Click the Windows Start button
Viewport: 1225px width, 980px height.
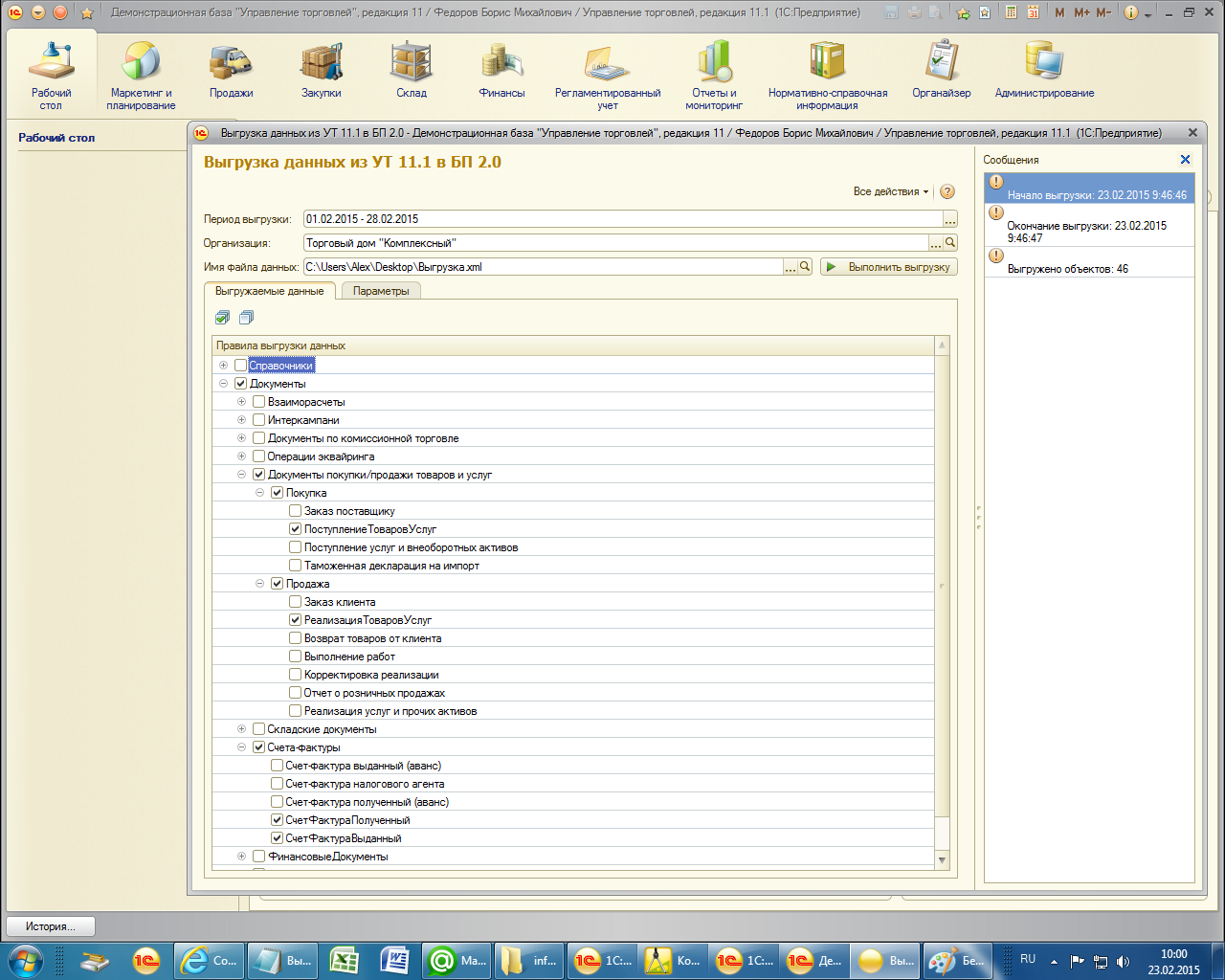pos(24,960)
